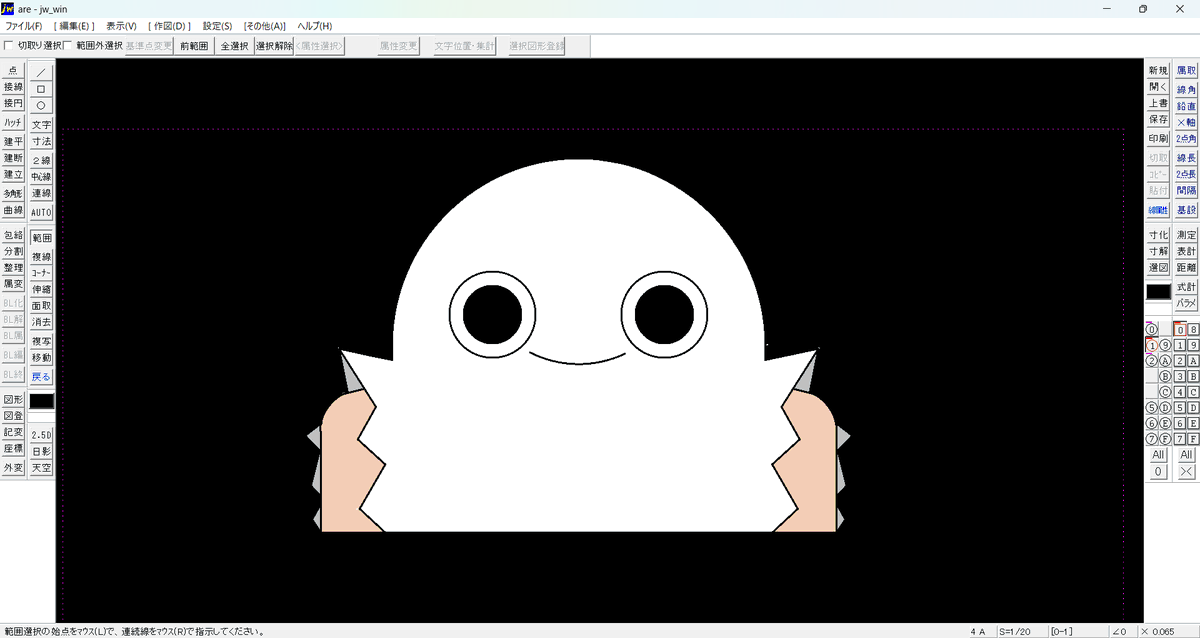
Task: Activate the 寸法 dimension tool
Action: pyautogui.click(x=41, y=141)
